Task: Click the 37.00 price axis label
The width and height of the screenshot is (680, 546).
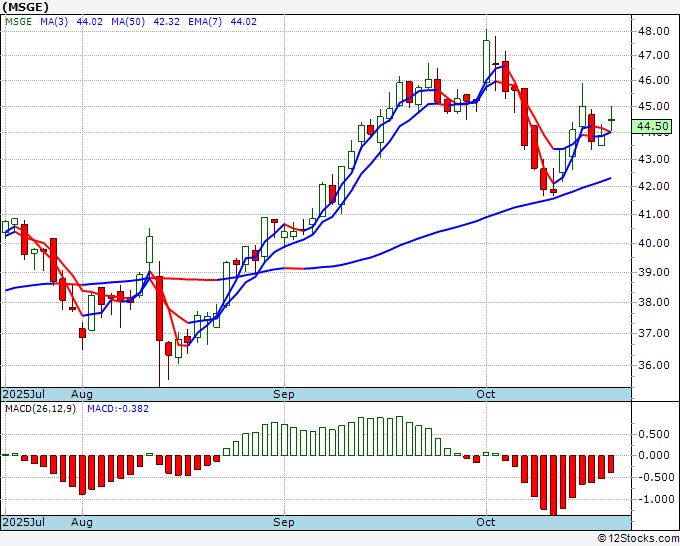Action: point(654,333)
